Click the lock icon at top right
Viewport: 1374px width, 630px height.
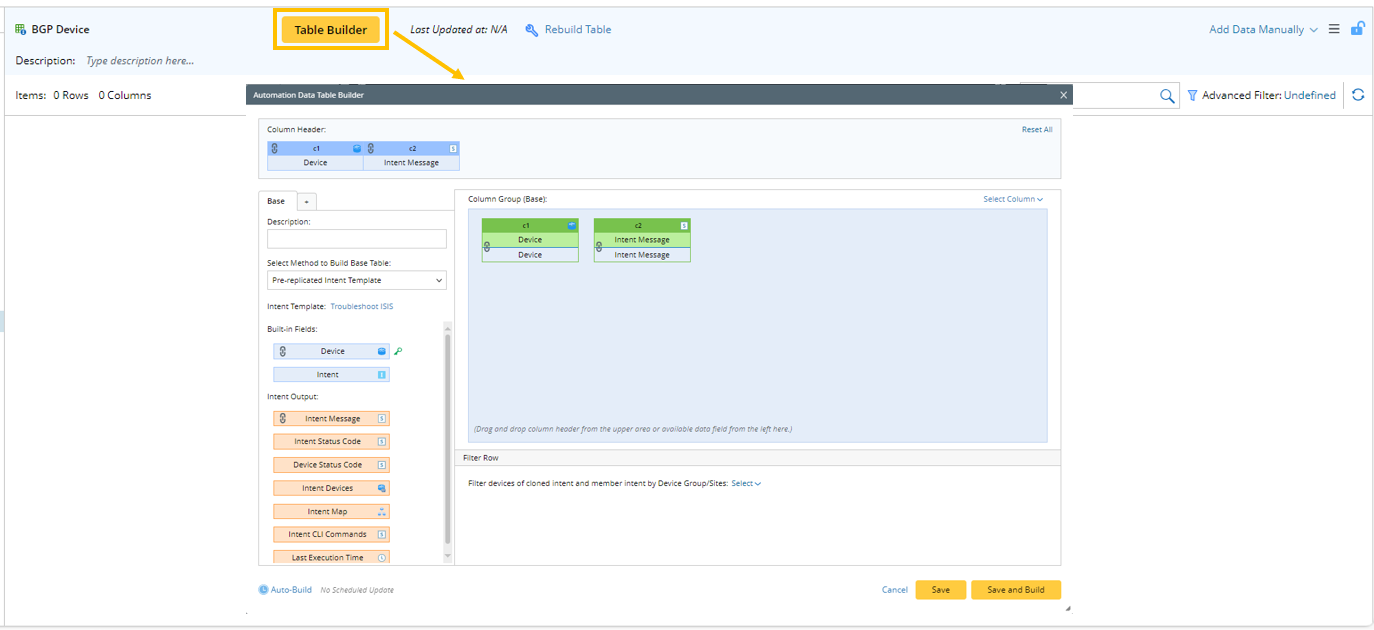pyautogui.click(x=1357, y=29)
